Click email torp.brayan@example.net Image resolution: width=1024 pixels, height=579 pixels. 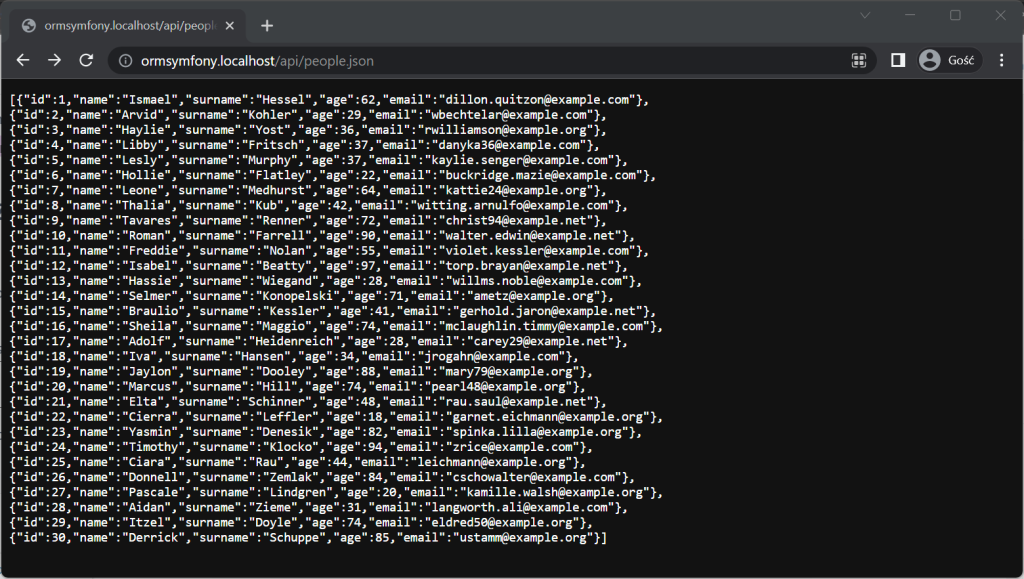526,265
